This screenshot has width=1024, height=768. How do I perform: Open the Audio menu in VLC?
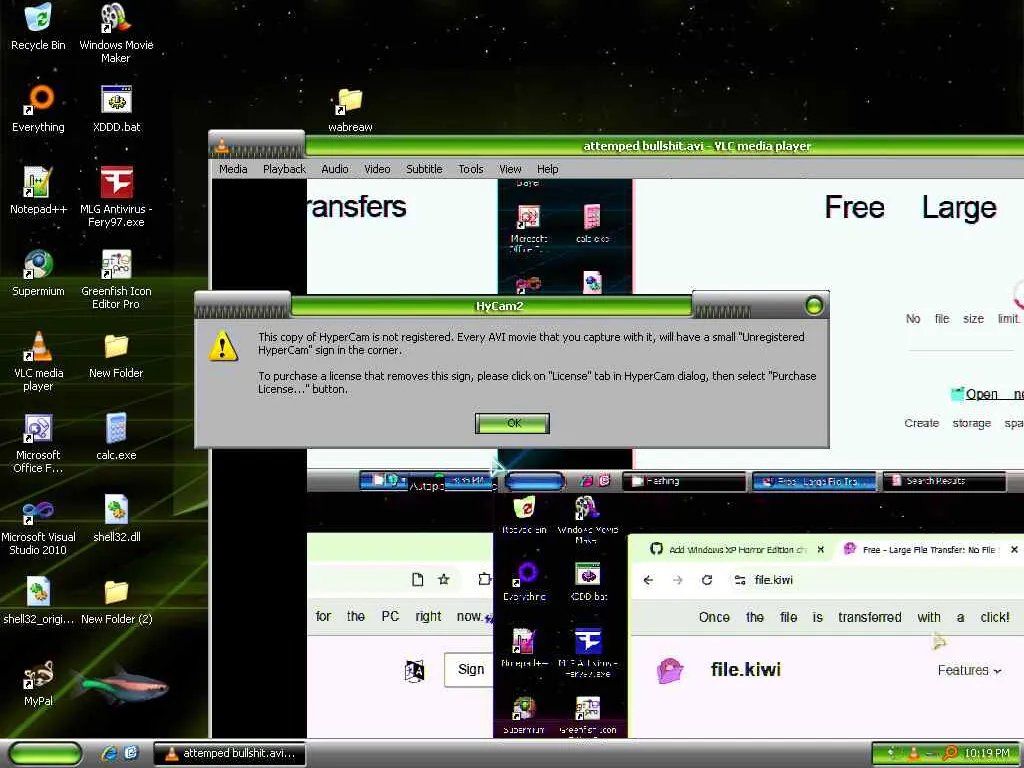(x=334, y=169)
